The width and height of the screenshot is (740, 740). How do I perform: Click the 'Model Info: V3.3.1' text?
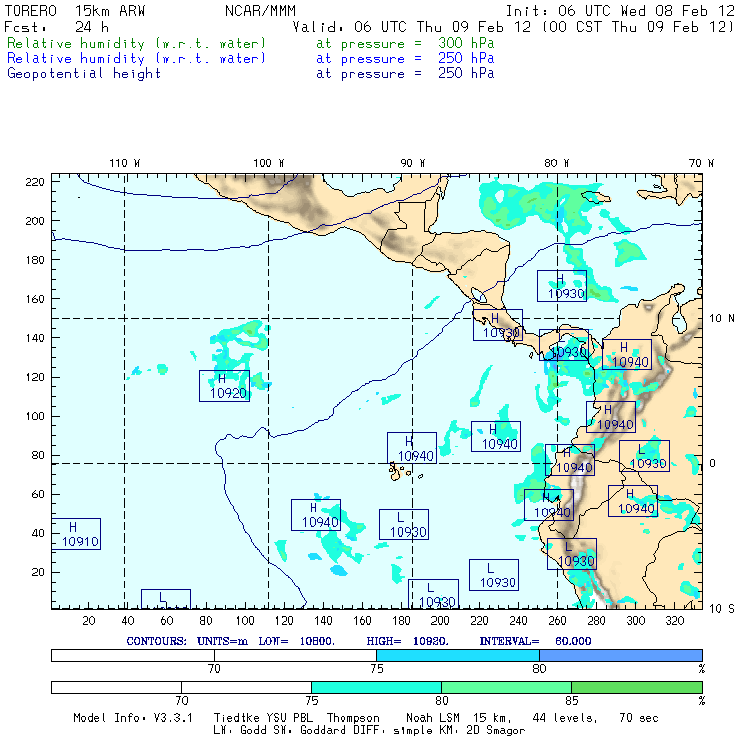point(133,718)
